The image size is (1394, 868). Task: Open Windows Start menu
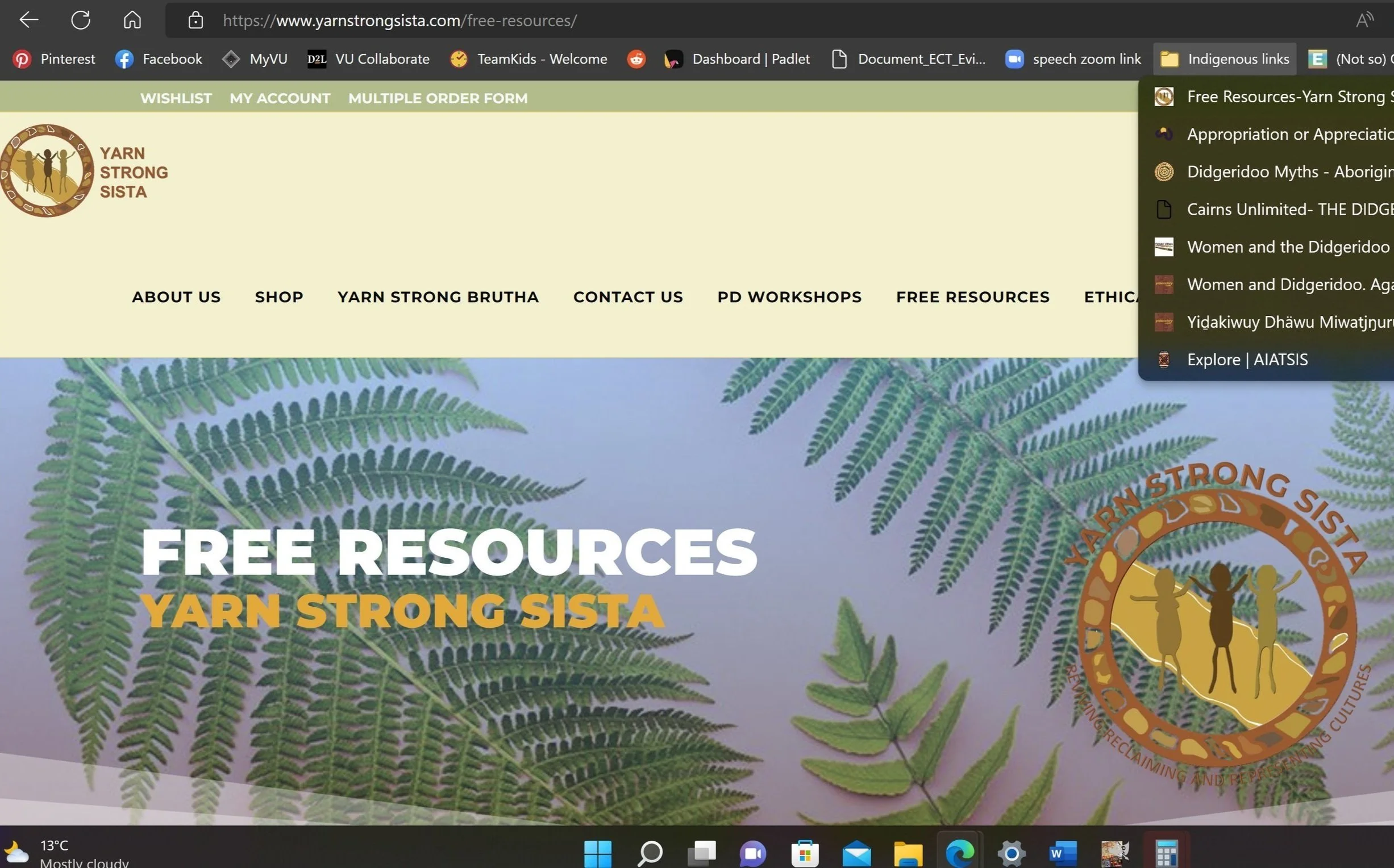(x=598, y=853)
